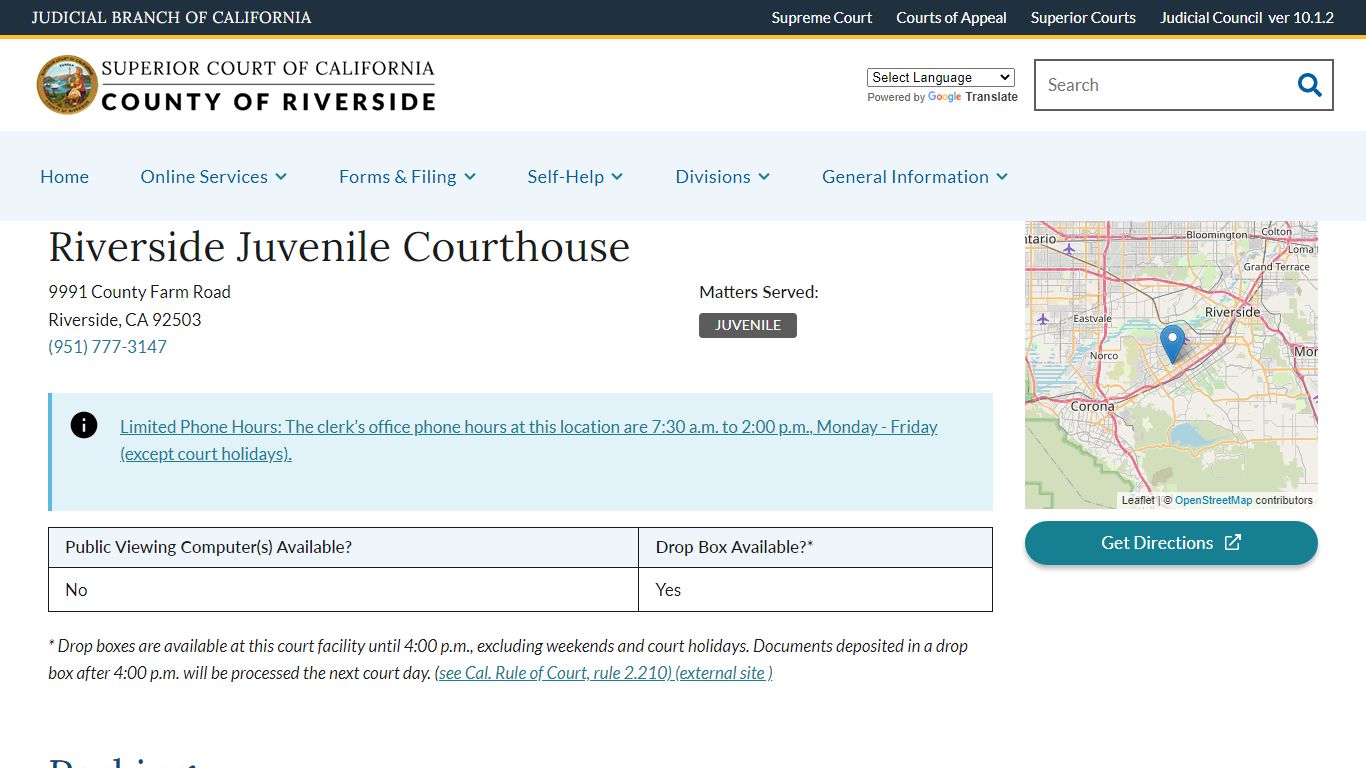Go to the Home page
This screenshot has height=768, width=1366.
pyautogui.click(x=64, y=176)
